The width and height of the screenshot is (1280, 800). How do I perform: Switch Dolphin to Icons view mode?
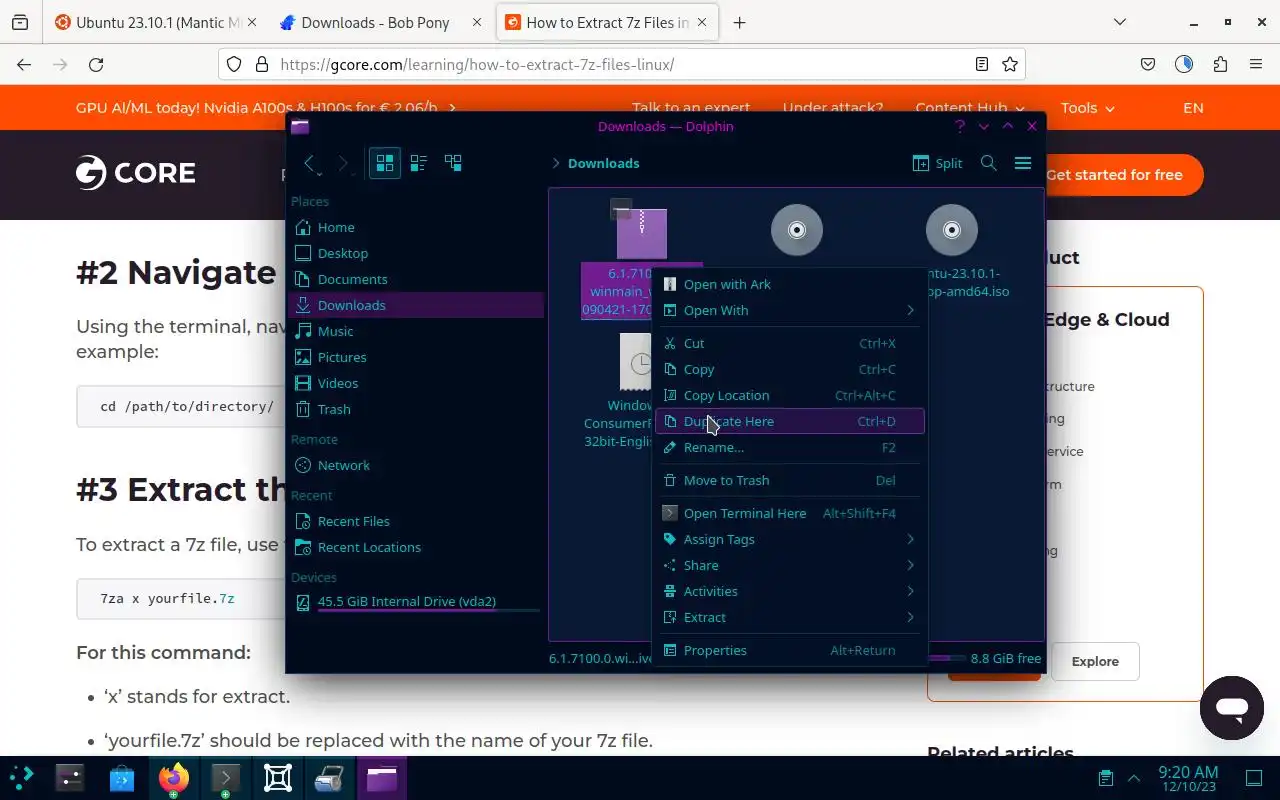385,163
